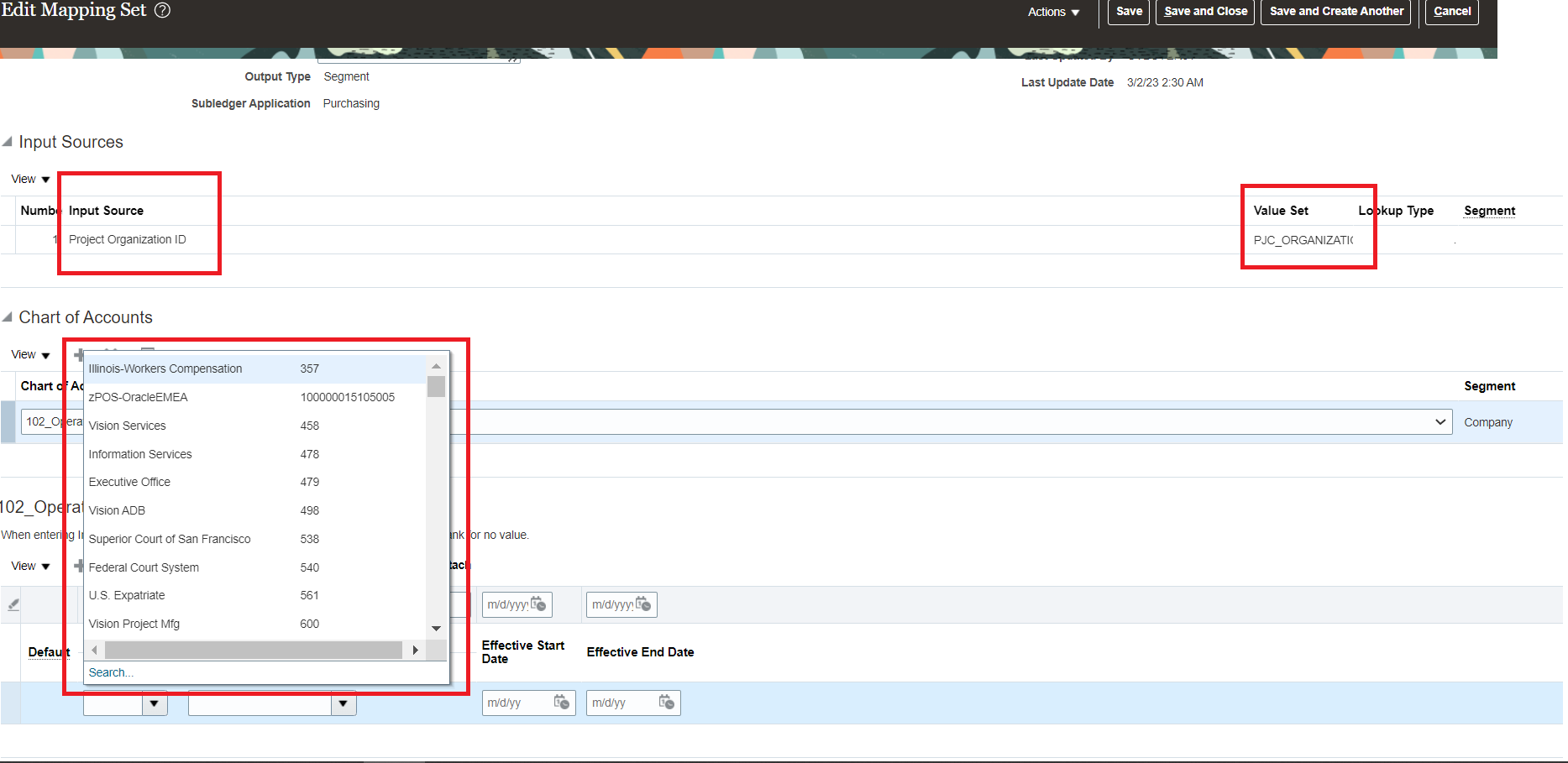
Task: Open the dropdown arrow in the bottom Default row
Action: pos(154,703)
